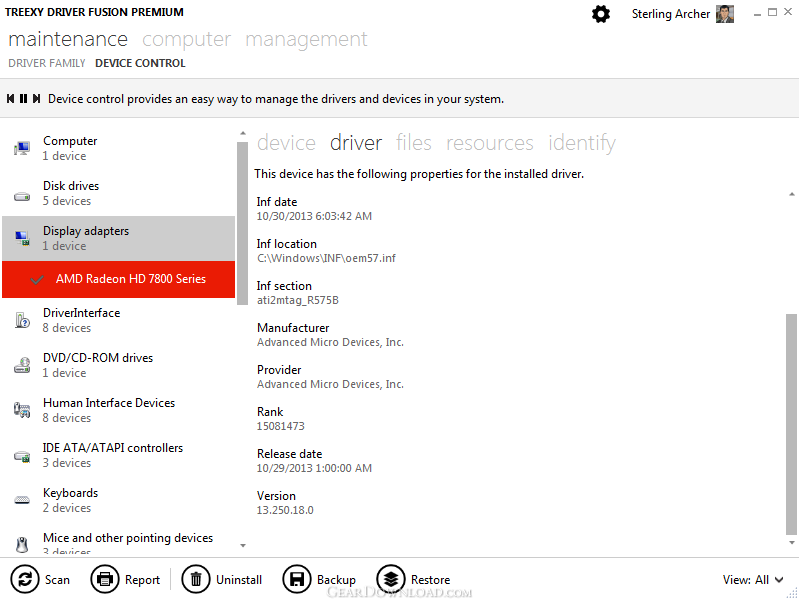Expand the DVD/CD-ROM drives category
The height and width of the screenshot is (600, 799).
click(x=118, y=365)
